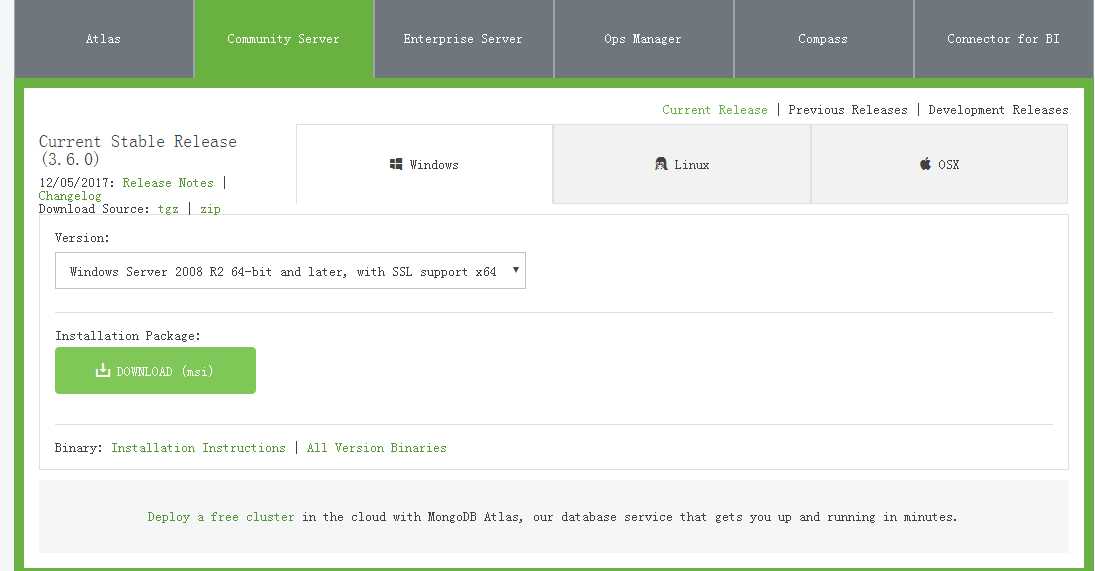Download source as tgz
The width and height of the screenshot is (1095, 571).
pos(168,209)
